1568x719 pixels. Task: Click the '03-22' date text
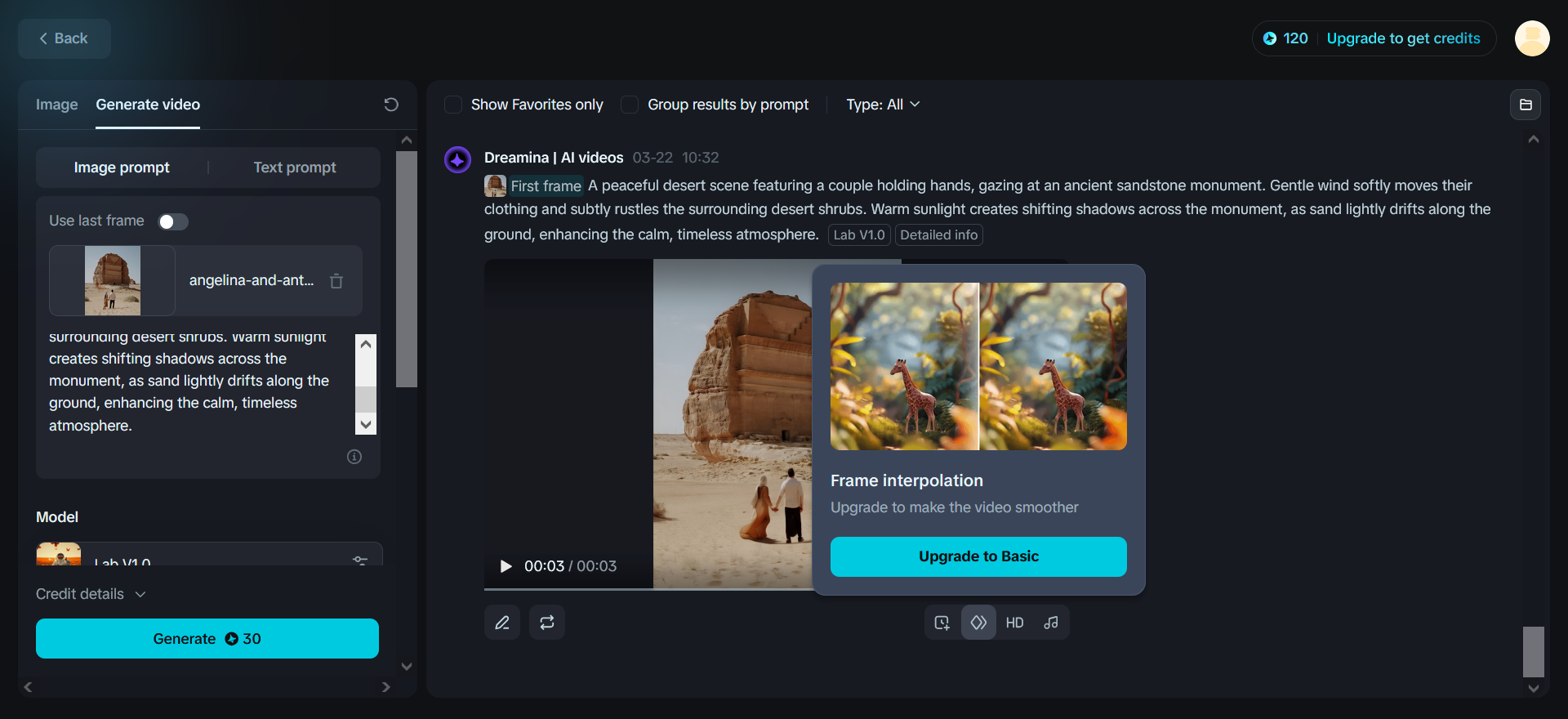coord(653,158)
